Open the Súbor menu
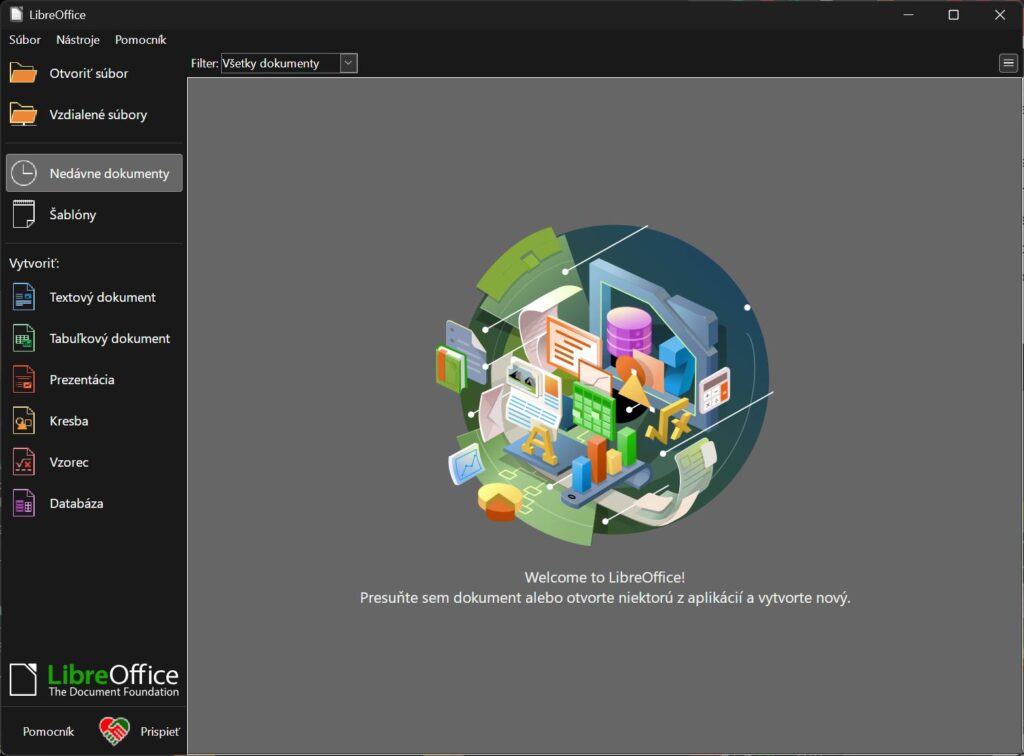 (24, 40)
